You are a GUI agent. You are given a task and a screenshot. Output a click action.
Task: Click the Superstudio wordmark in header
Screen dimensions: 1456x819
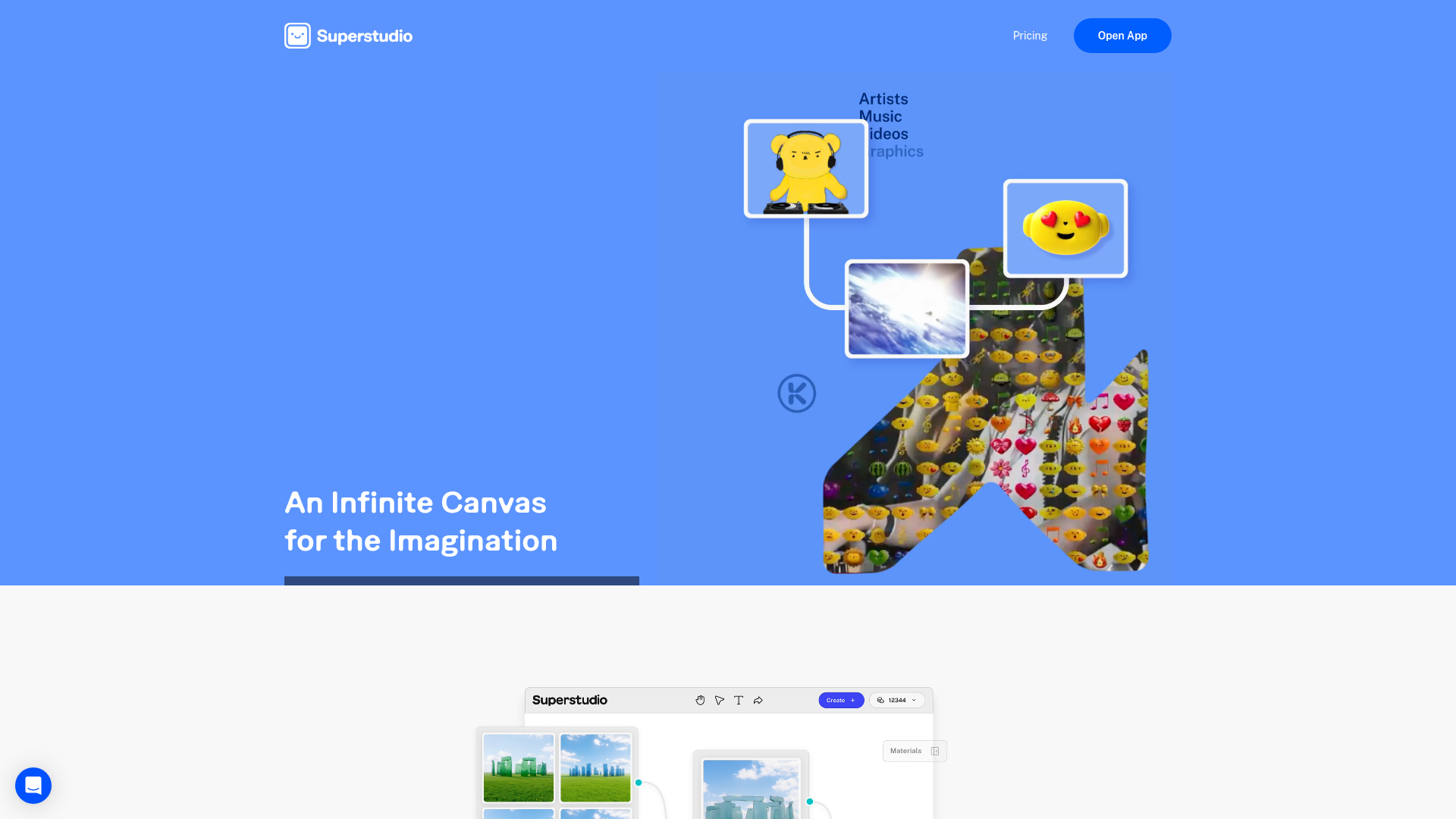(365, 36)
